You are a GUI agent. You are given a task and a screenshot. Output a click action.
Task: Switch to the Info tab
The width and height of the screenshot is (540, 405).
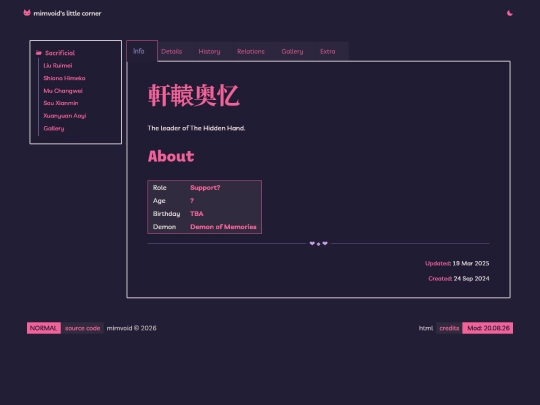tap(142, 51)
